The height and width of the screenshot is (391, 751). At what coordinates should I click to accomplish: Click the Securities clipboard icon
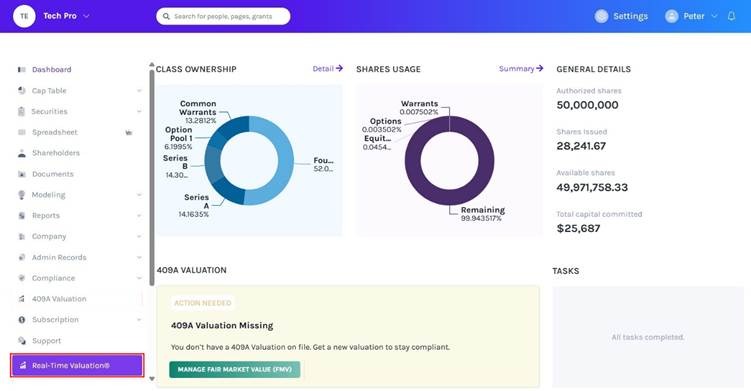[21, 111]
